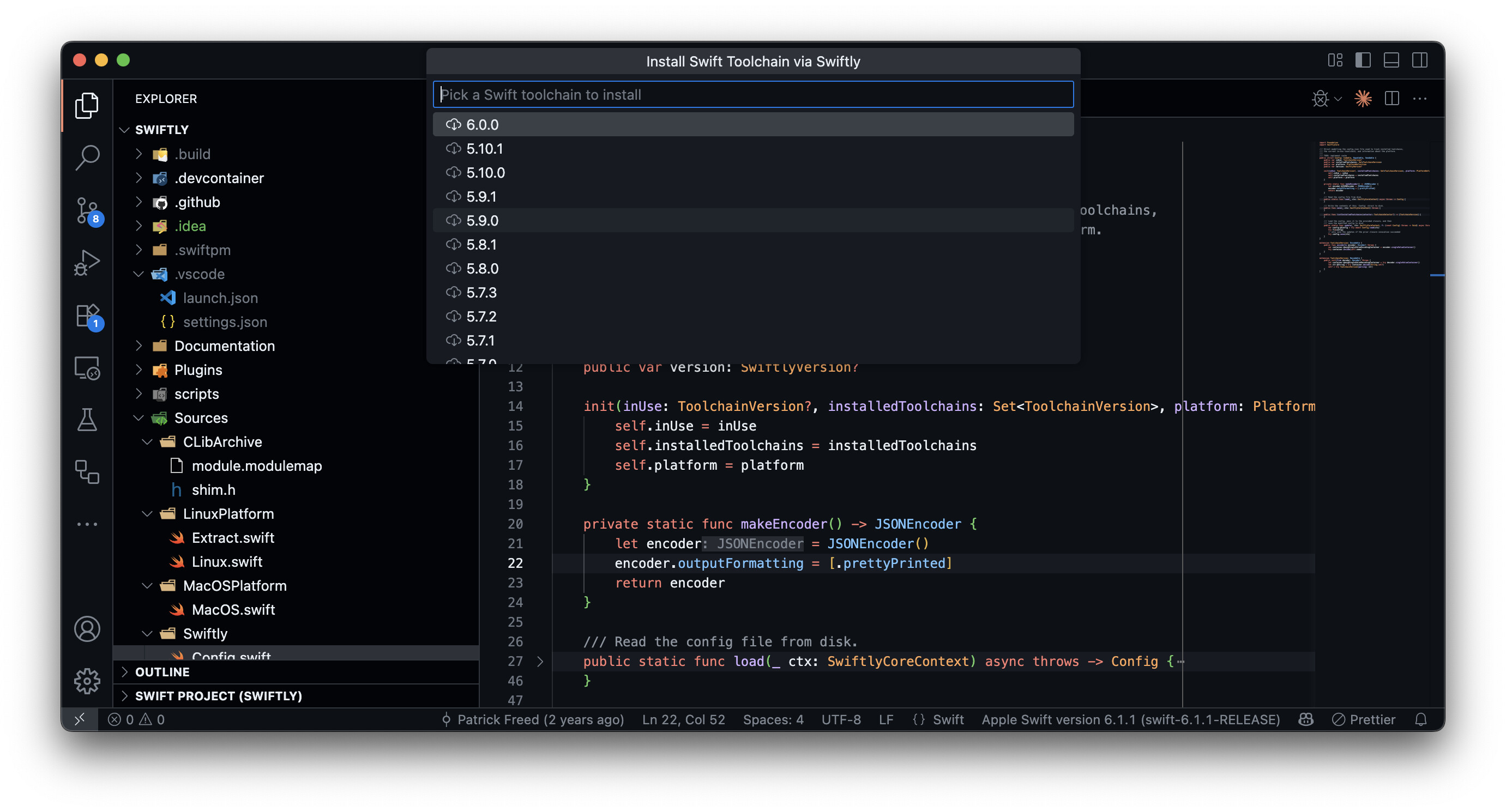Expand the OUTLINE section

tap(162, 672)
